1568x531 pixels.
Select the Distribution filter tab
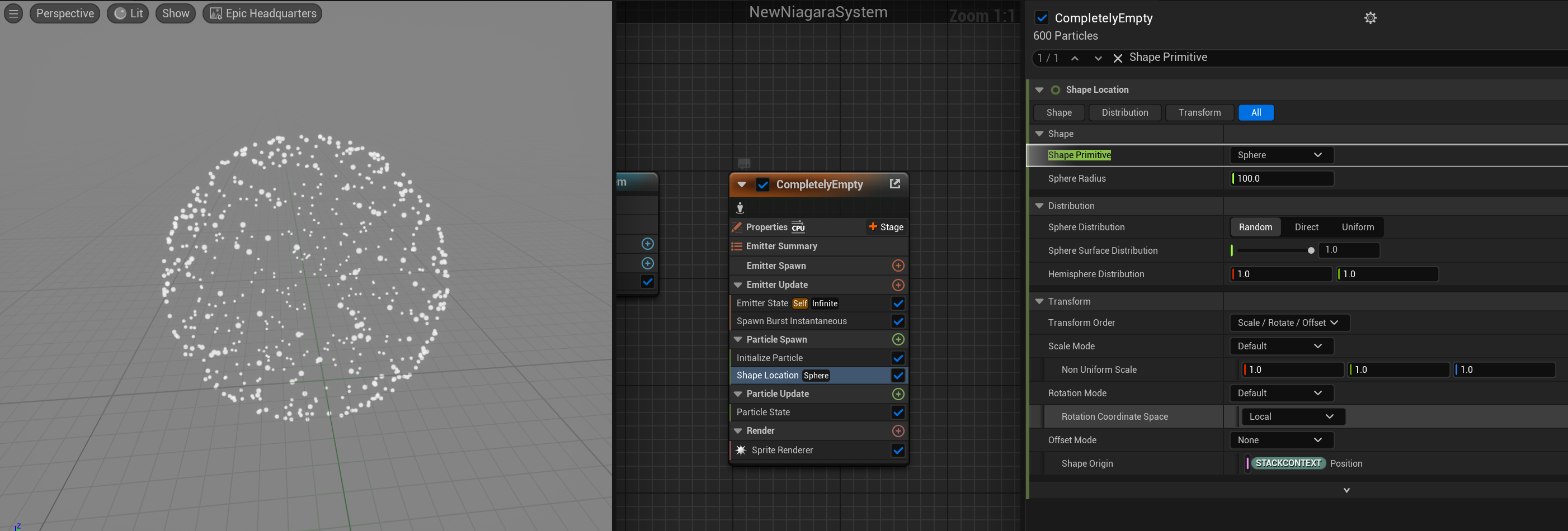coord(1124,112)
